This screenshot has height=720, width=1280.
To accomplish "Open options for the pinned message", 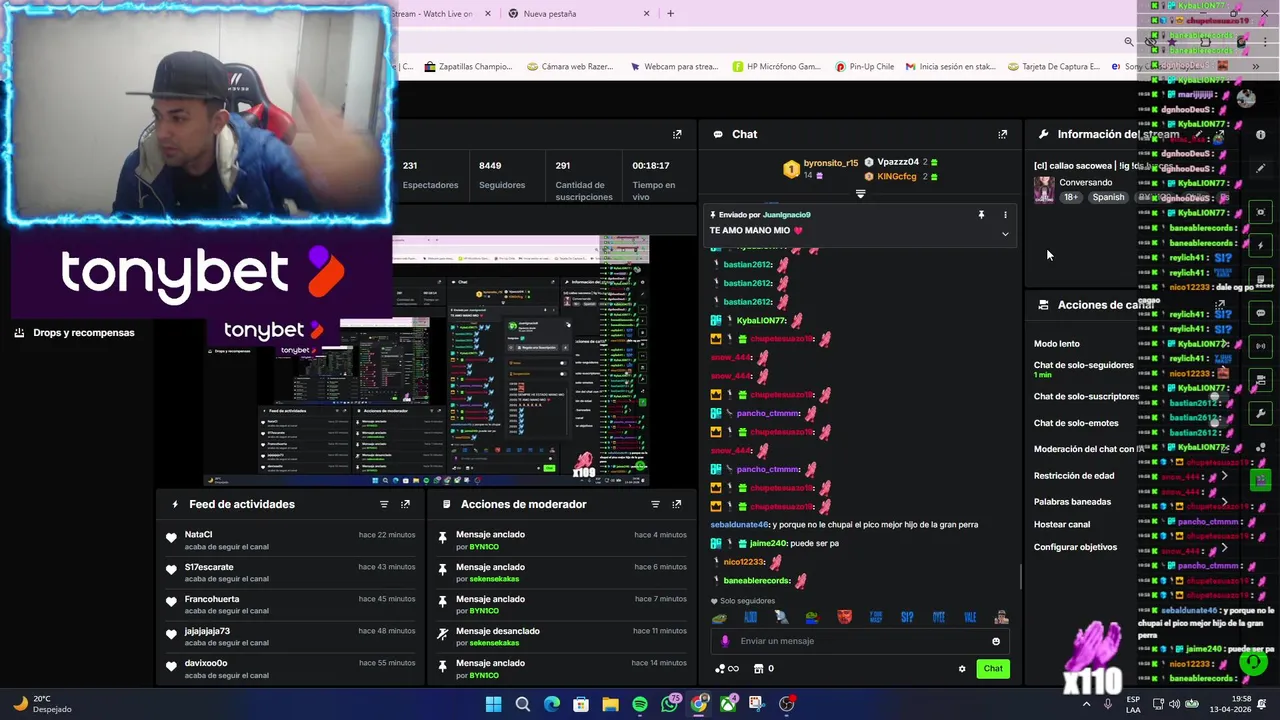I will click(x=1005, y=215).
